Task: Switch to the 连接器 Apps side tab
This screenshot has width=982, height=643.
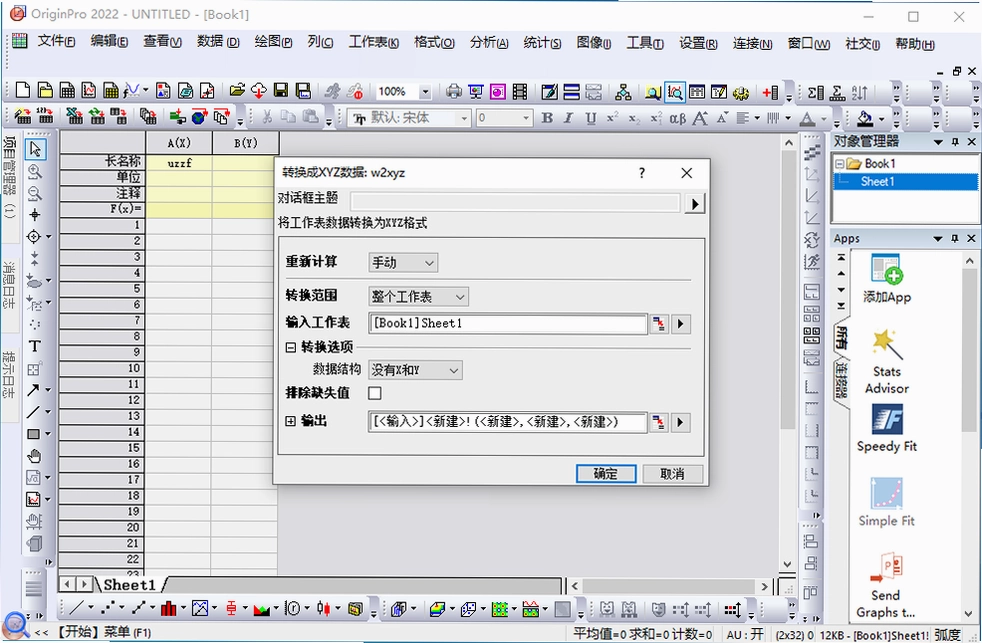Action: pos(840,379)
